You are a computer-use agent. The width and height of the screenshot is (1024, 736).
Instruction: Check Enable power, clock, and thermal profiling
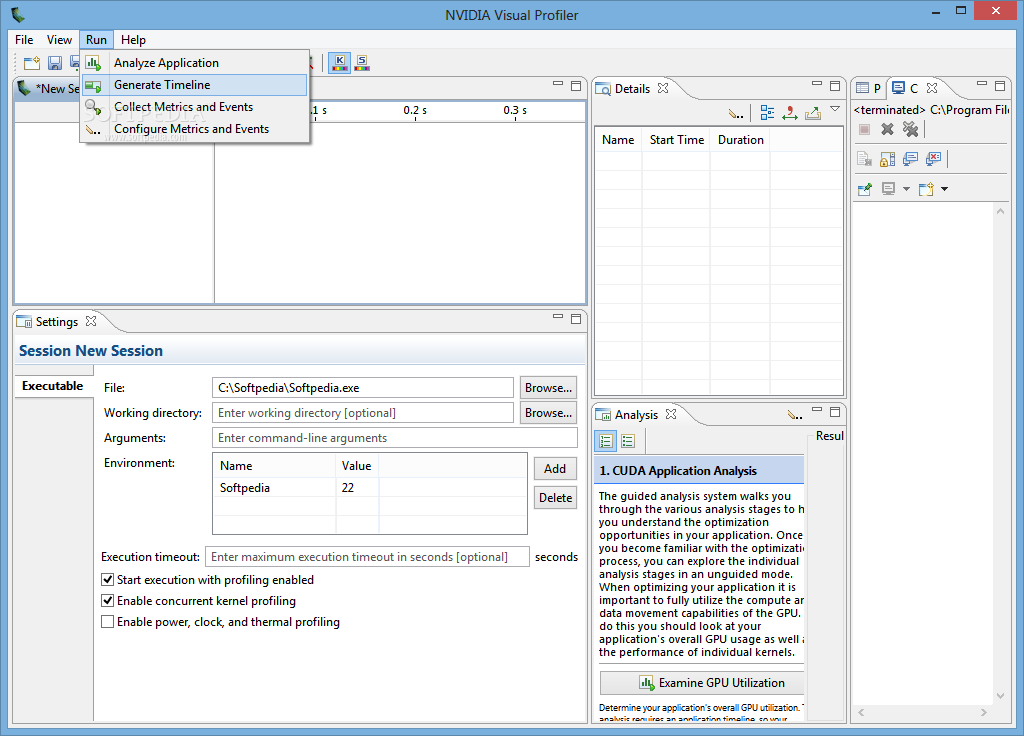108,621
